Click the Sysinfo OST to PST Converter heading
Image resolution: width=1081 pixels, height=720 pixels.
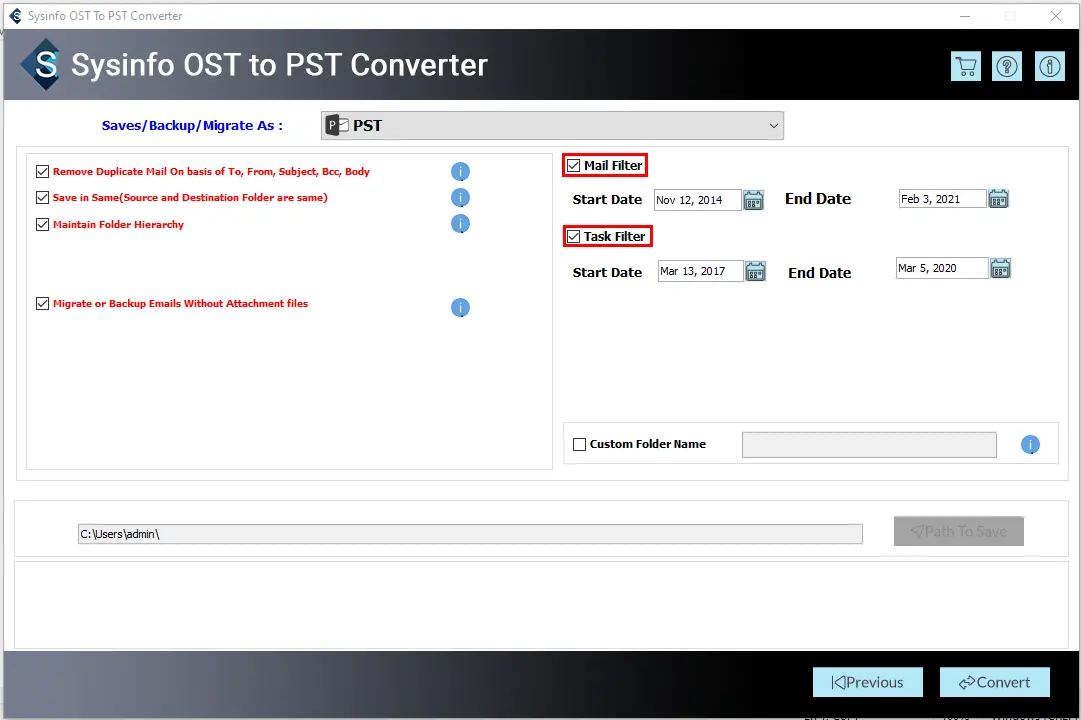[279, 65]
